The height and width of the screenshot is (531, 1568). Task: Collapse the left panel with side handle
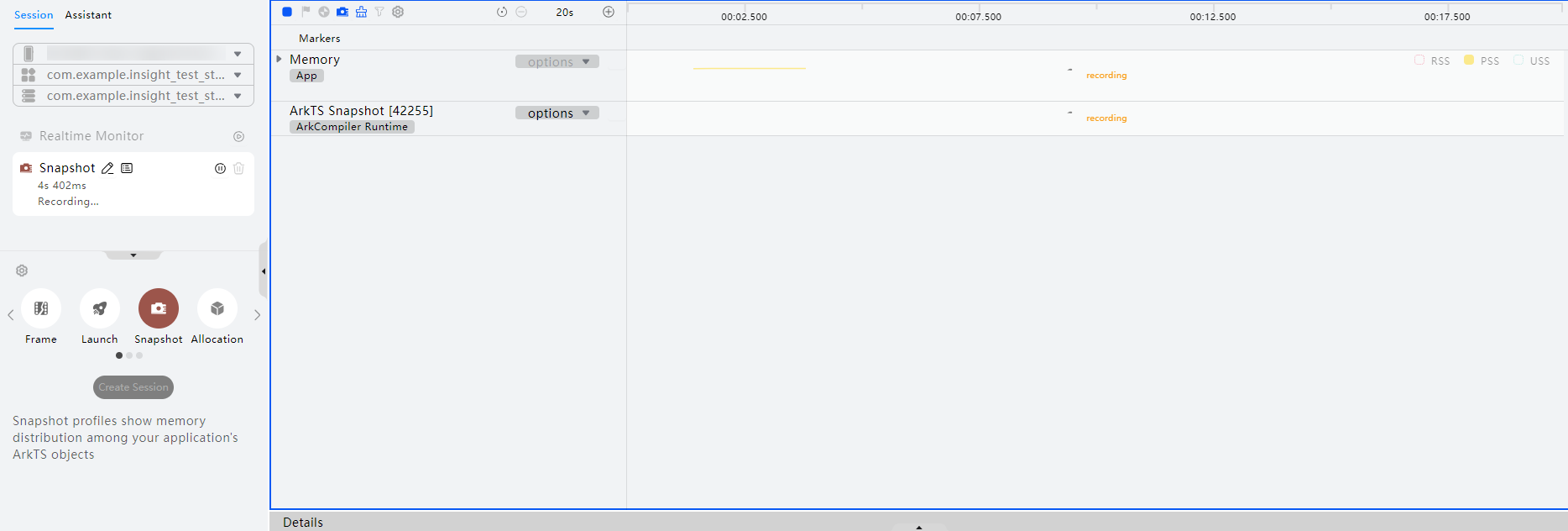pyautogui.click(x=264, y=271)
